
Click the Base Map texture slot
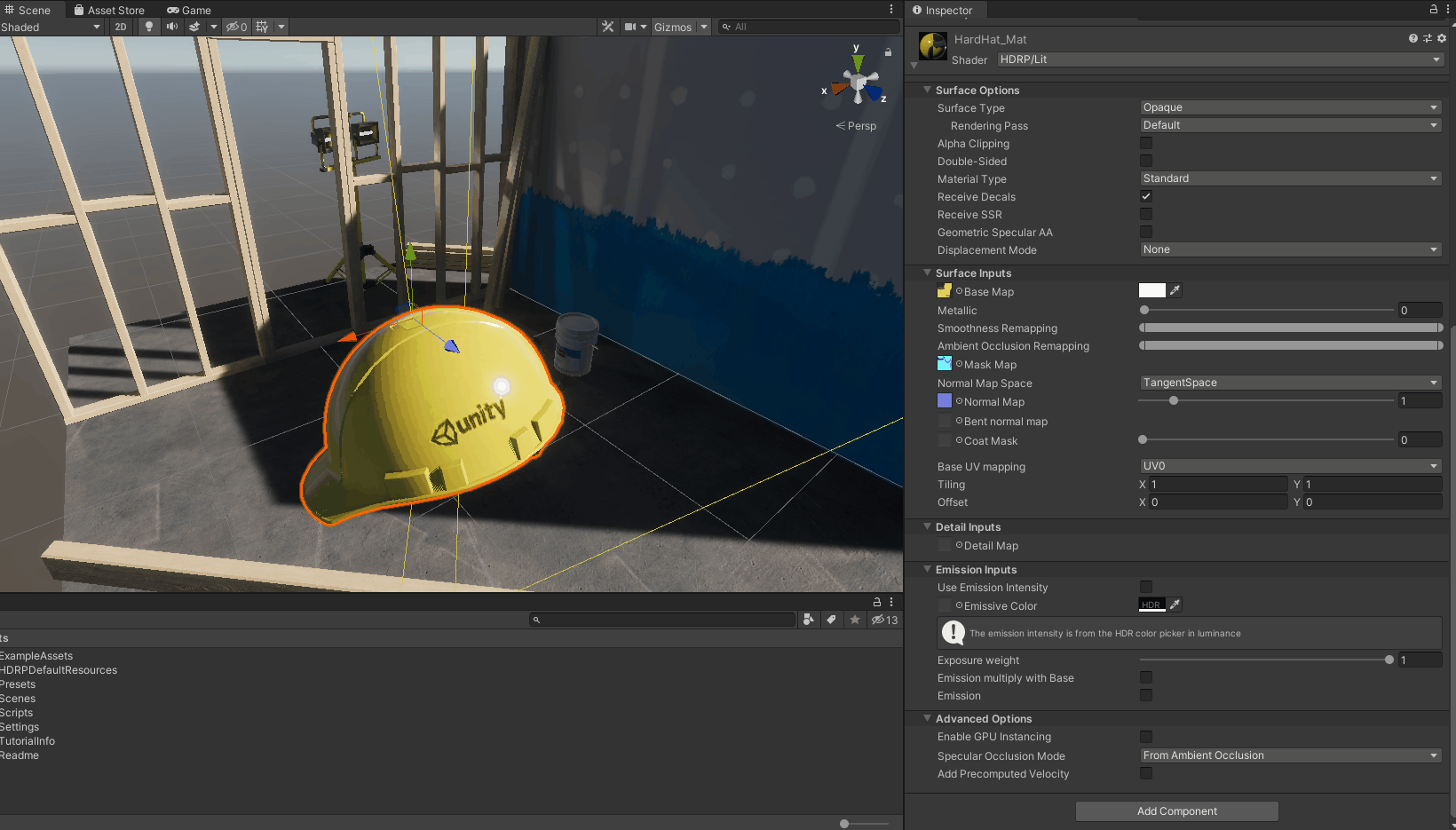[945, 291]
